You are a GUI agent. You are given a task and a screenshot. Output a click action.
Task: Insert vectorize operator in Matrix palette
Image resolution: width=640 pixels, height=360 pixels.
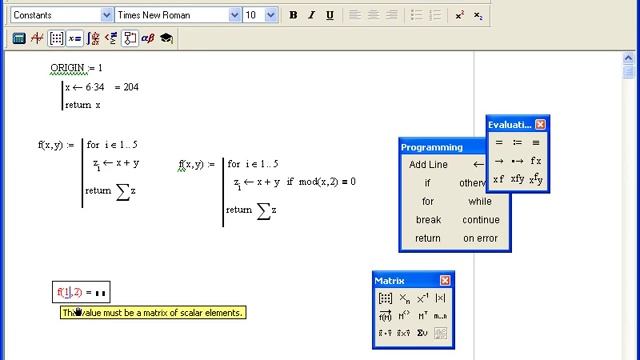(385, 316)
